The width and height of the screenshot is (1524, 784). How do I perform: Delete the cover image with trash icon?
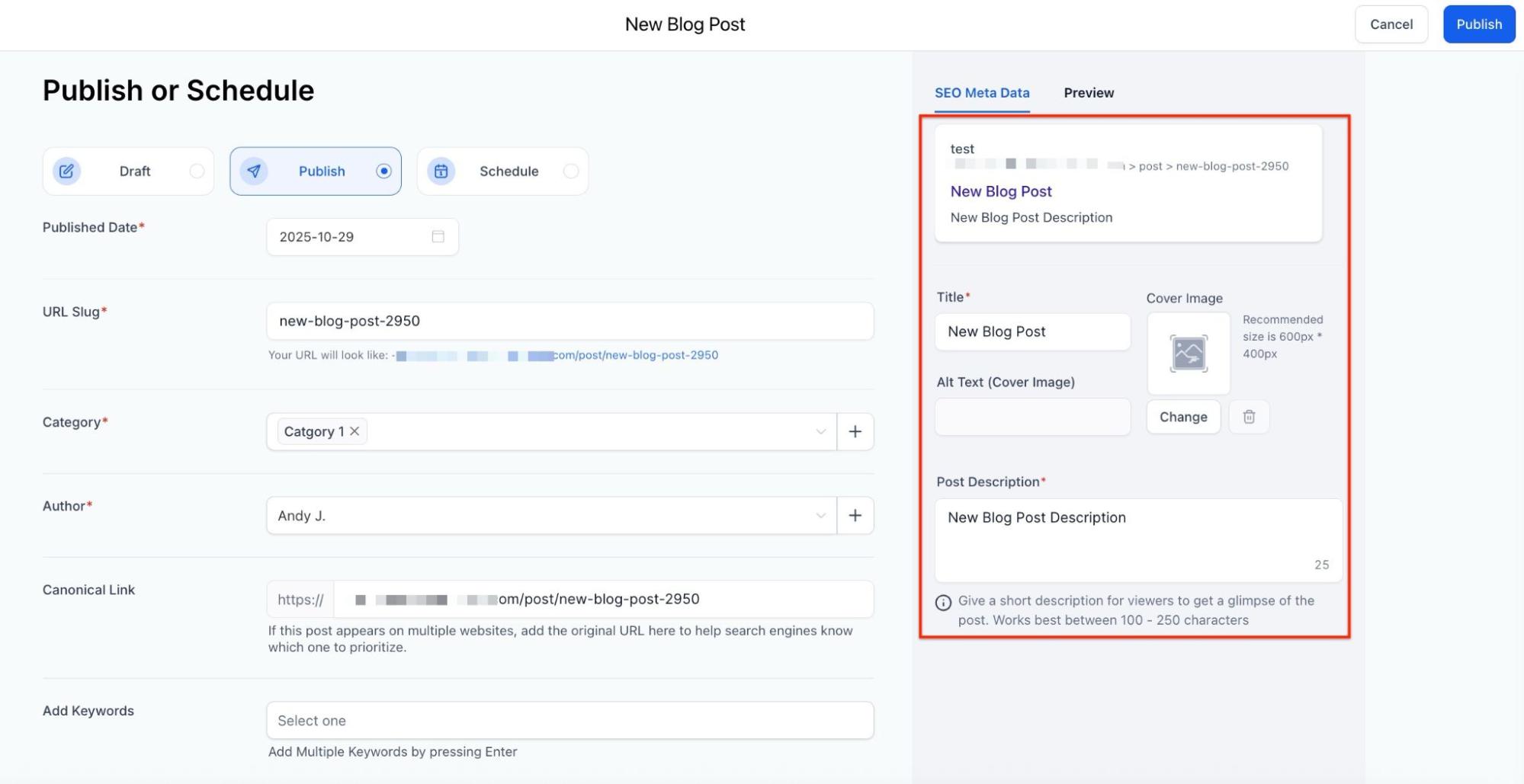point(1249,417)
